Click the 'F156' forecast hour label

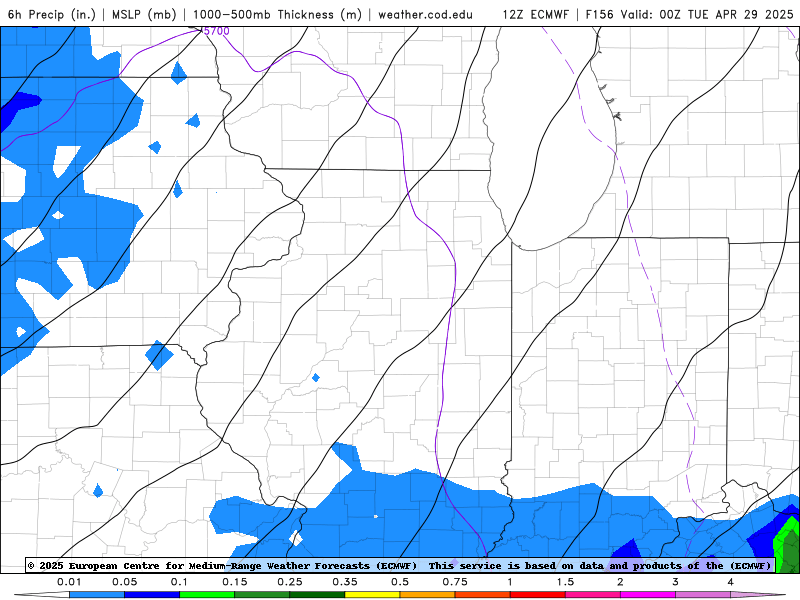point(599,14)
